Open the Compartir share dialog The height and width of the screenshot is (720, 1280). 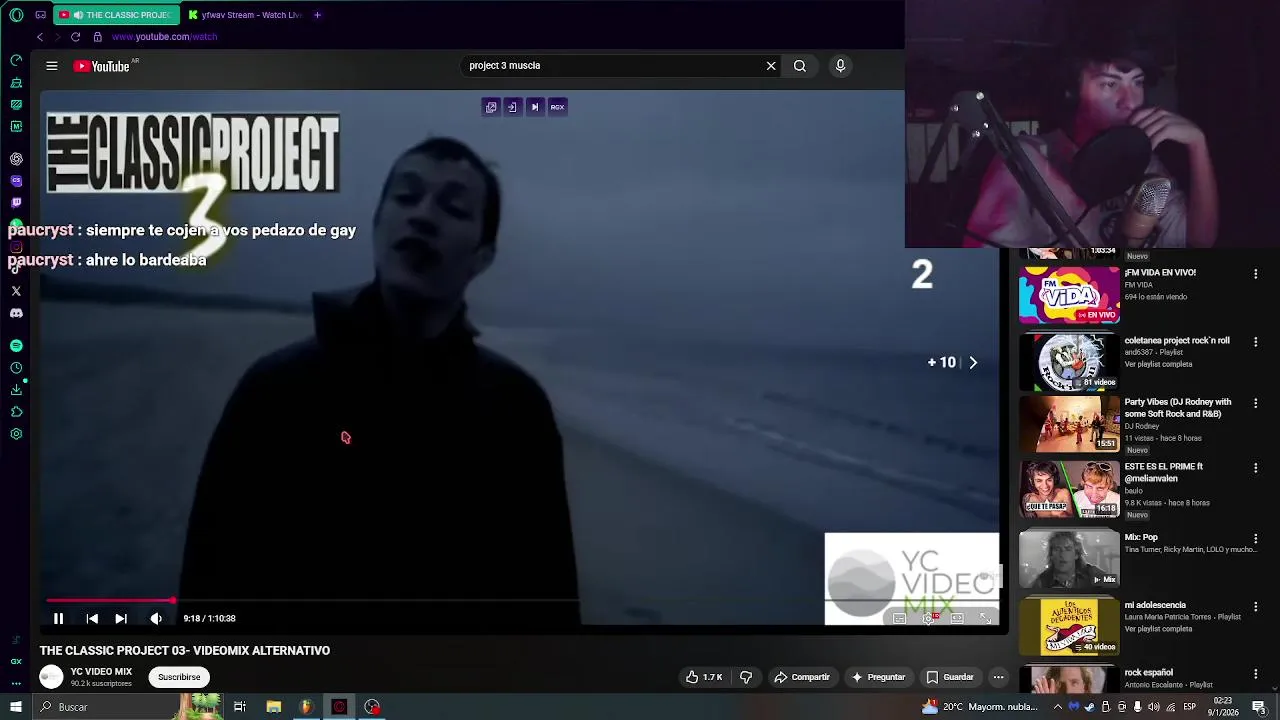click(x=802, y=677)
